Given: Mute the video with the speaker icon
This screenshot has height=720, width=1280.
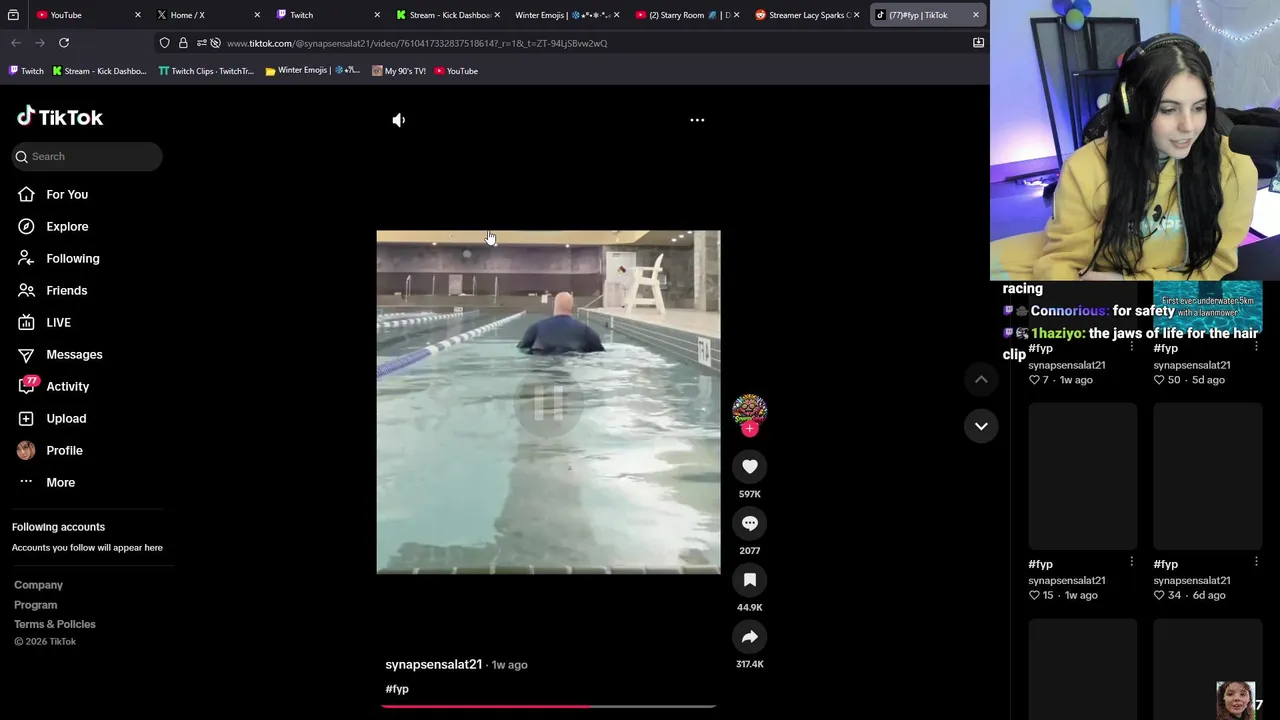Looking at the screenshot, I should [399, 120].
